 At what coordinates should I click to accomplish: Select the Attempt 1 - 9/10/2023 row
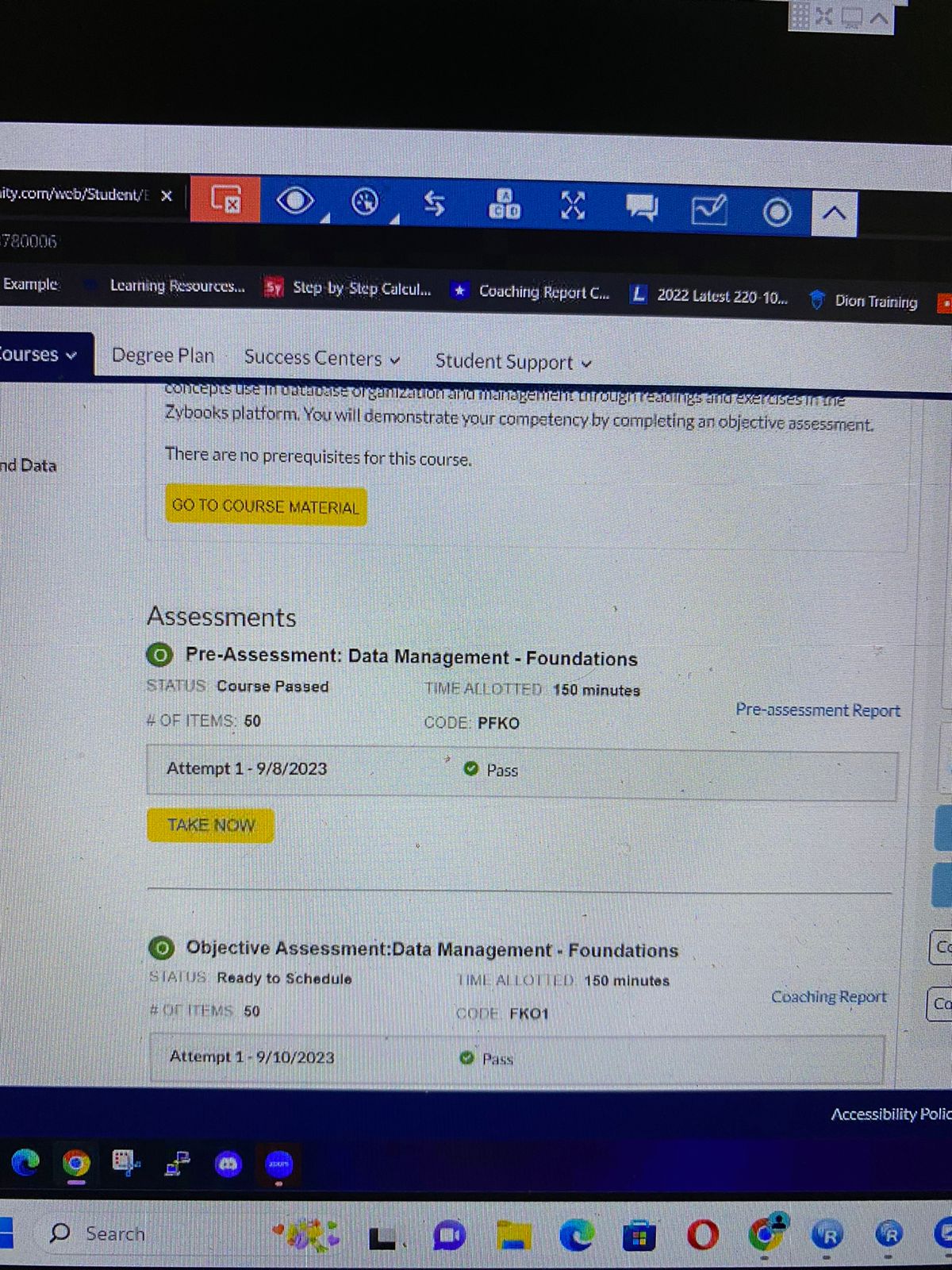pyautogui.click(x=516, y=1060)
